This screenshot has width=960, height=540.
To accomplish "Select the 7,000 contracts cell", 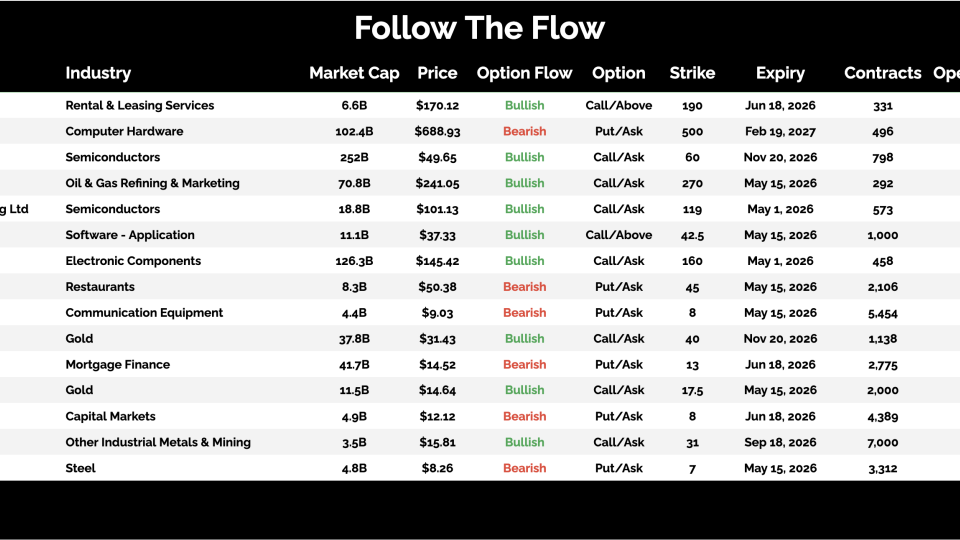I will pos(882,442).
